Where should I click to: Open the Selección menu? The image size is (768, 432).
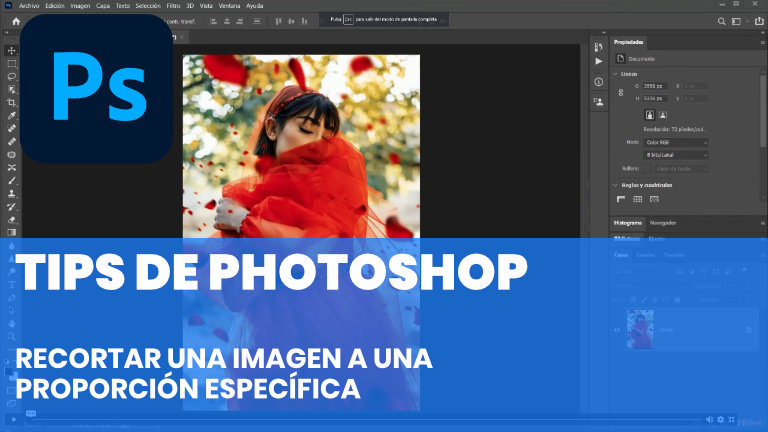point(148,6)
